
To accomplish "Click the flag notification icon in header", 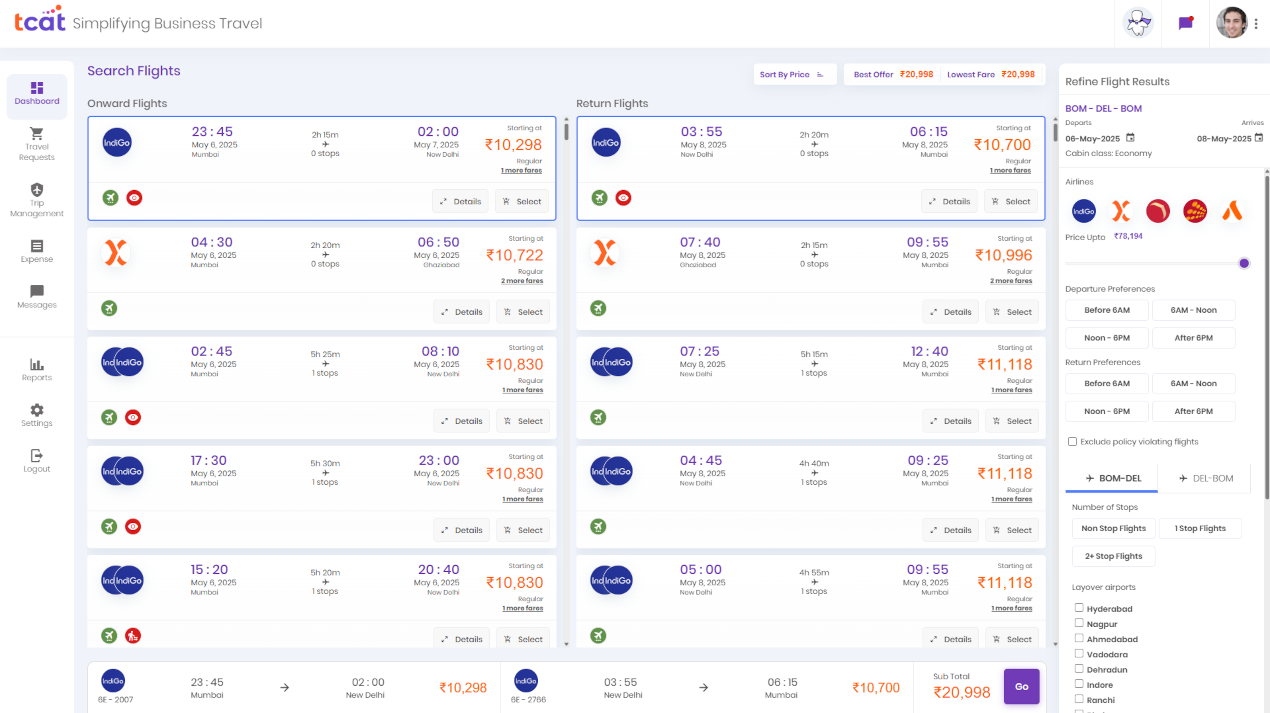I will click(1186, 22).
